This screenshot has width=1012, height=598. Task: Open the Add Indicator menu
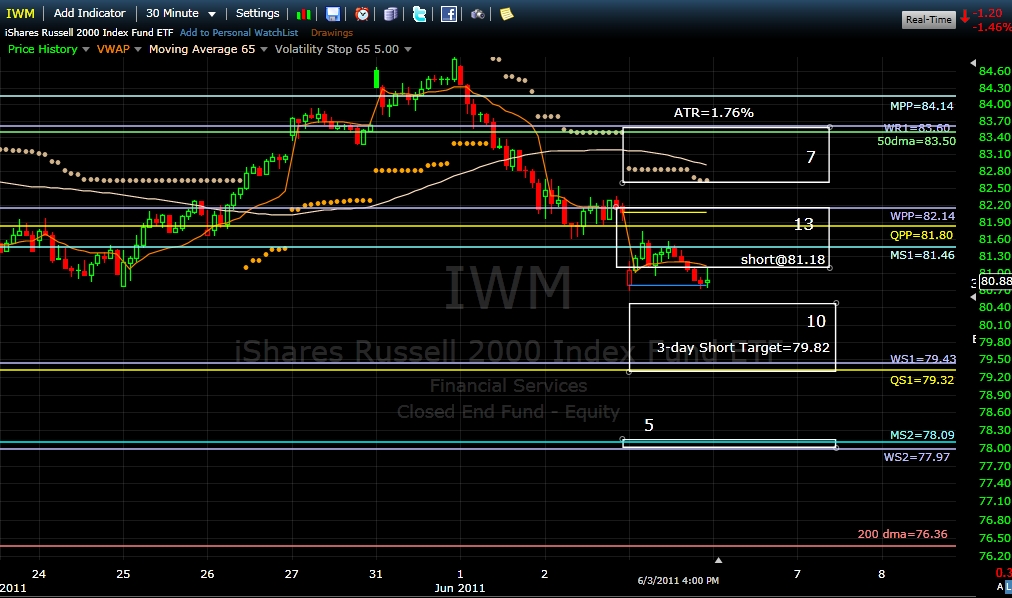pyautogui.click(x=90, y=13)
